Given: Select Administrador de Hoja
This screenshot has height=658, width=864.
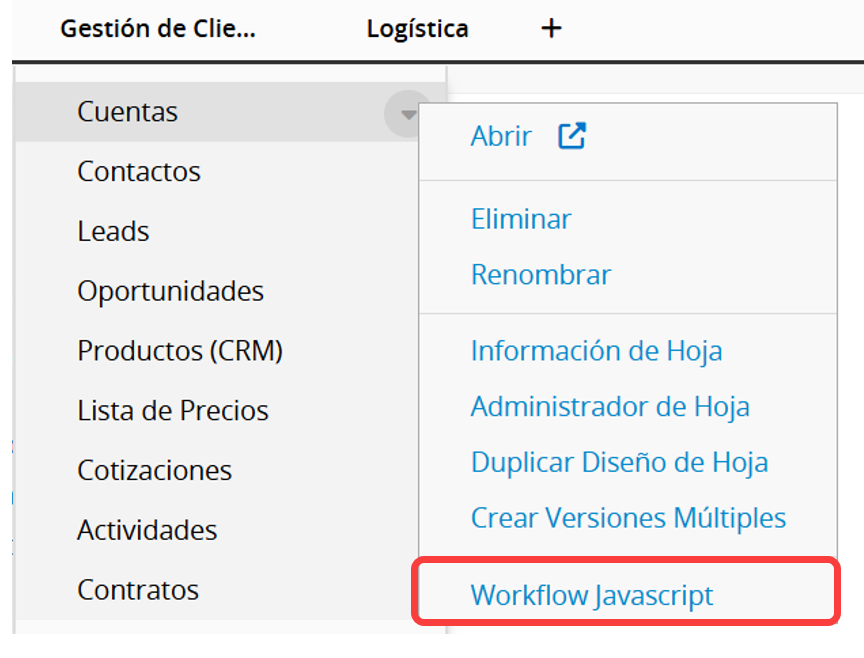Looking at the screenshot, I should pyautogui.click(x=610, y=407).
